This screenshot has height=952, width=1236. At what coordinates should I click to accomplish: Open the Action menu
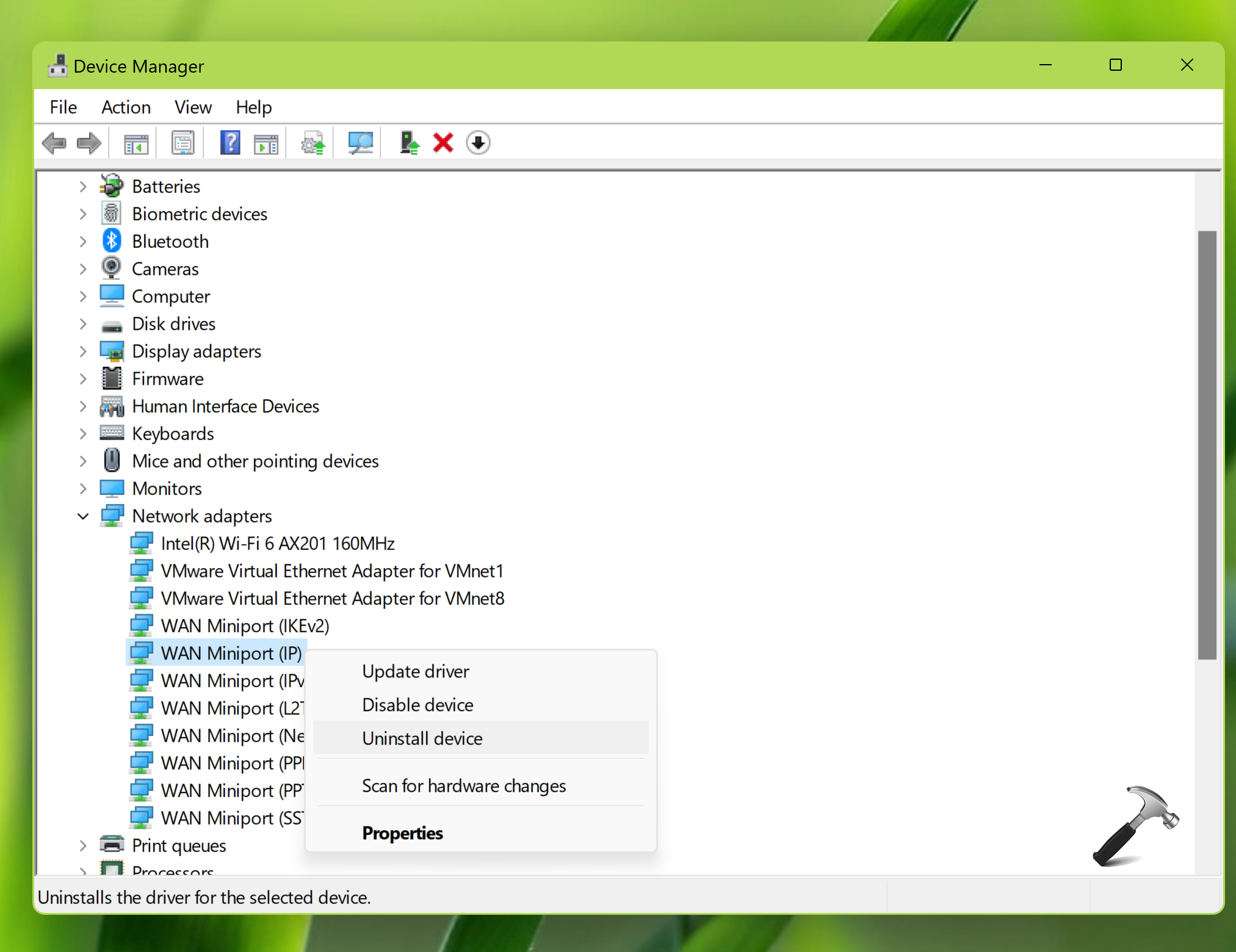126,107
